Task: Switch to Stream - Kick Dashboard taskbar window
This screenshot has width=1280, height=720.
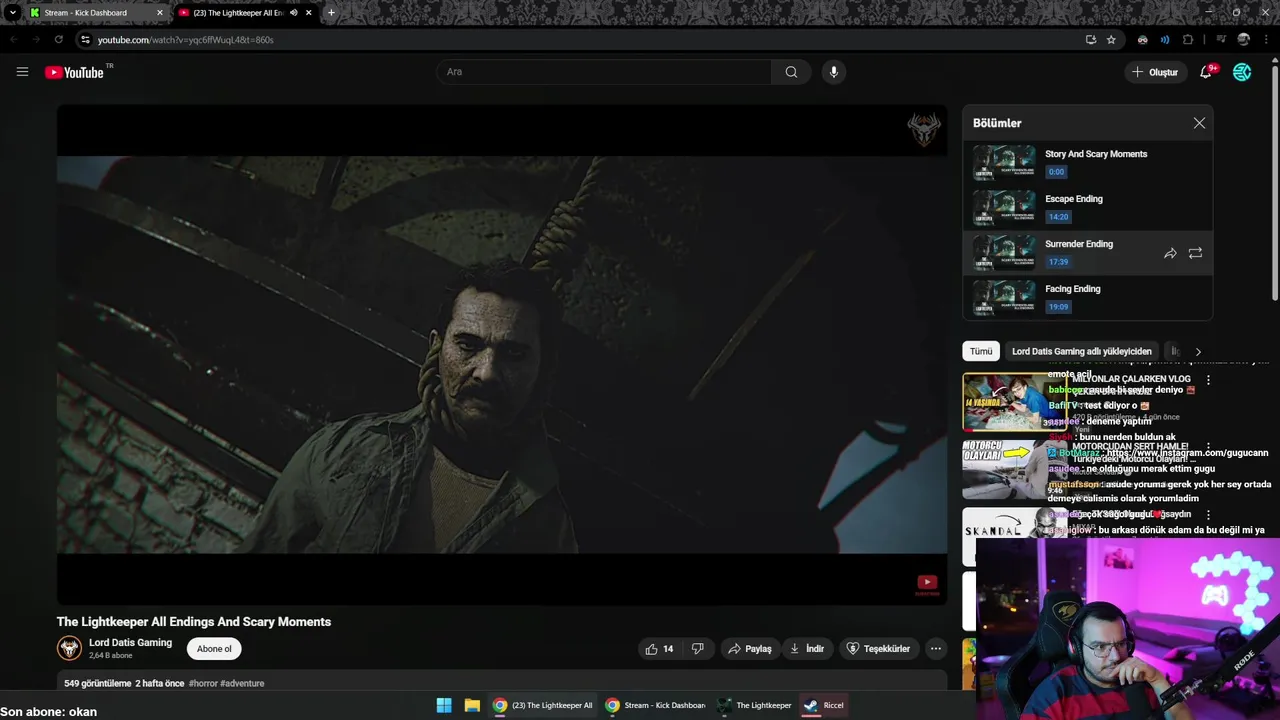Action: (655, 705)
